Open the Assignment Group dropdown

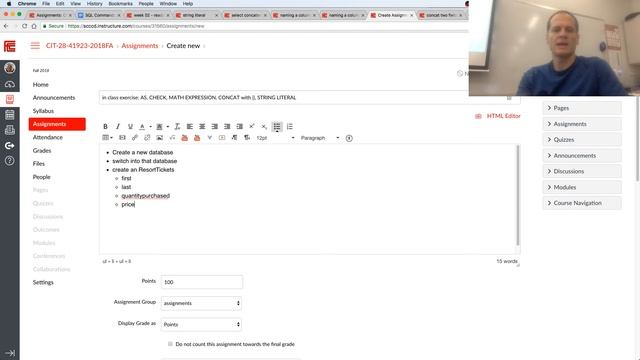201,303
